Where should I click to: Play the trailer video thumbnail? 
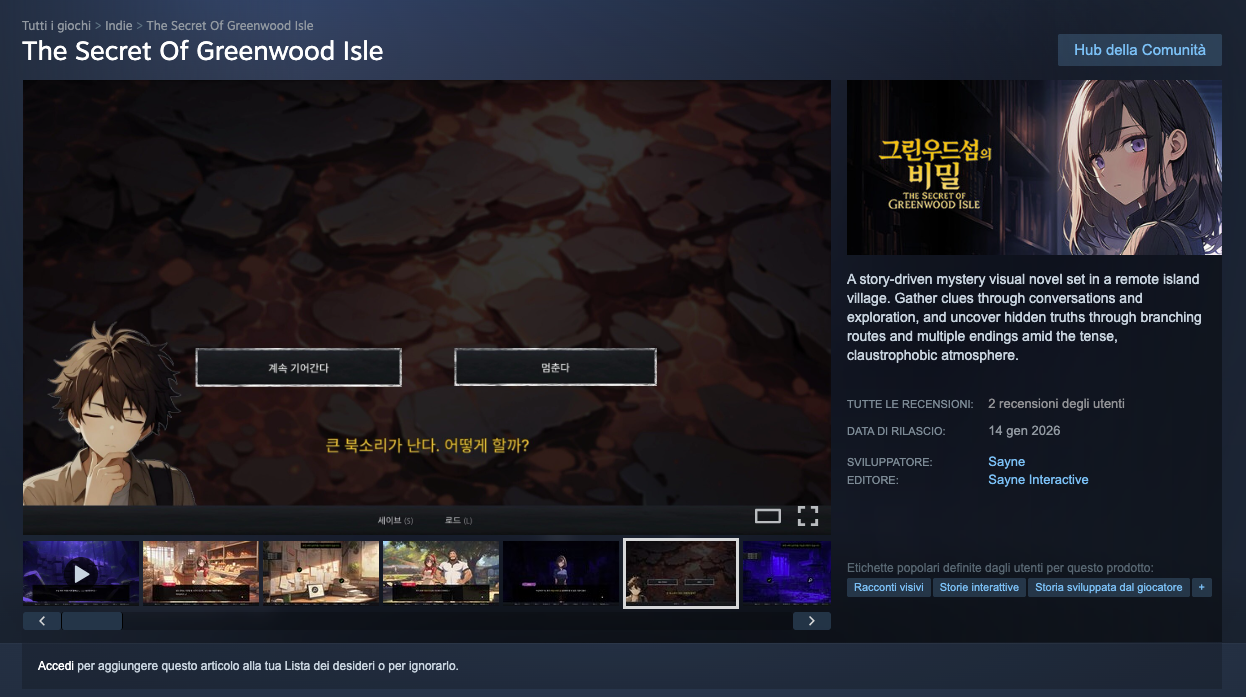coord(81,573)
